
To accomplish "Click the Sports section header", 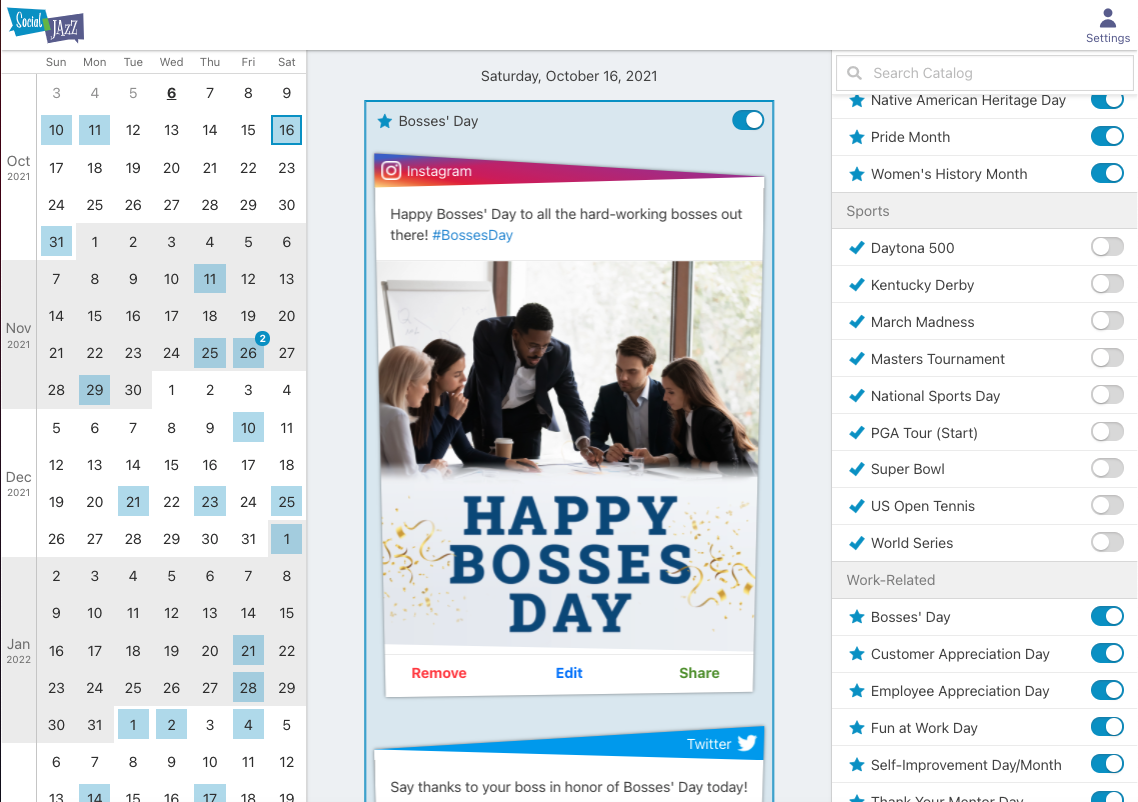I will pos(984,211).
